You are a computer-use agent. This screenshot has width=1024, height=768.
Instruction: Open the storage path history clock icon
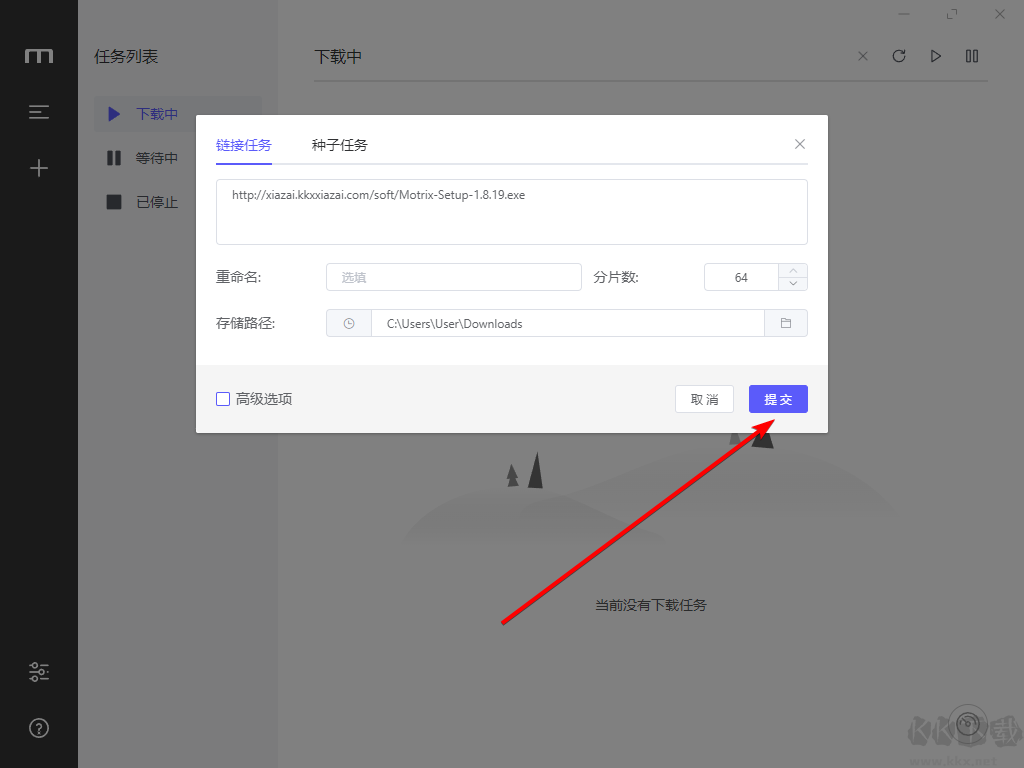(348, 323)
